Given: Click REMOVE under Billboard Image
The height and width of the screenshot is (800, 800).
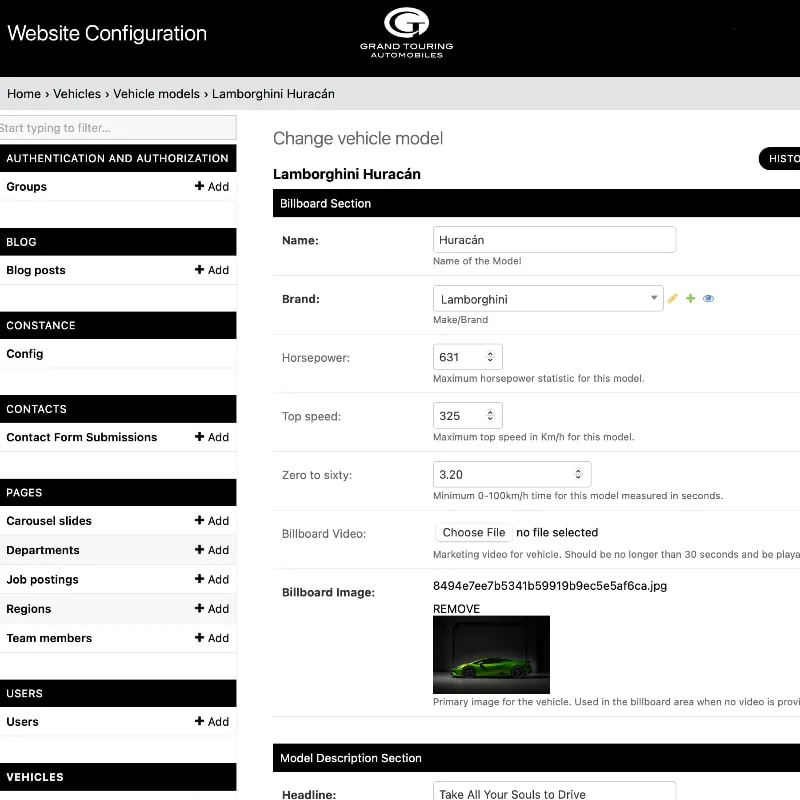Looking at the screenshot, I should pos(456,609).
